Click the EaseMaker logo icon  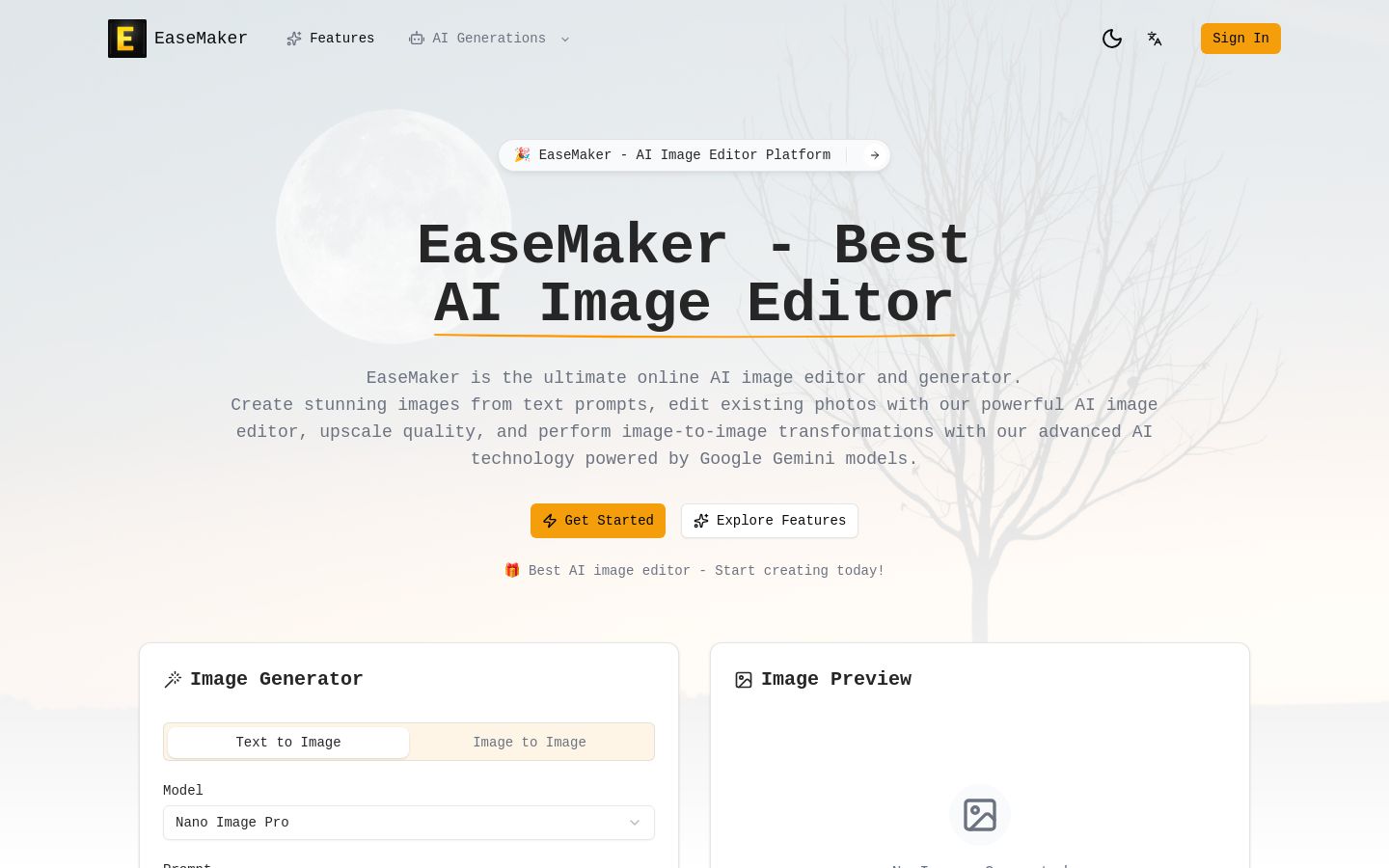click(127, 39)
